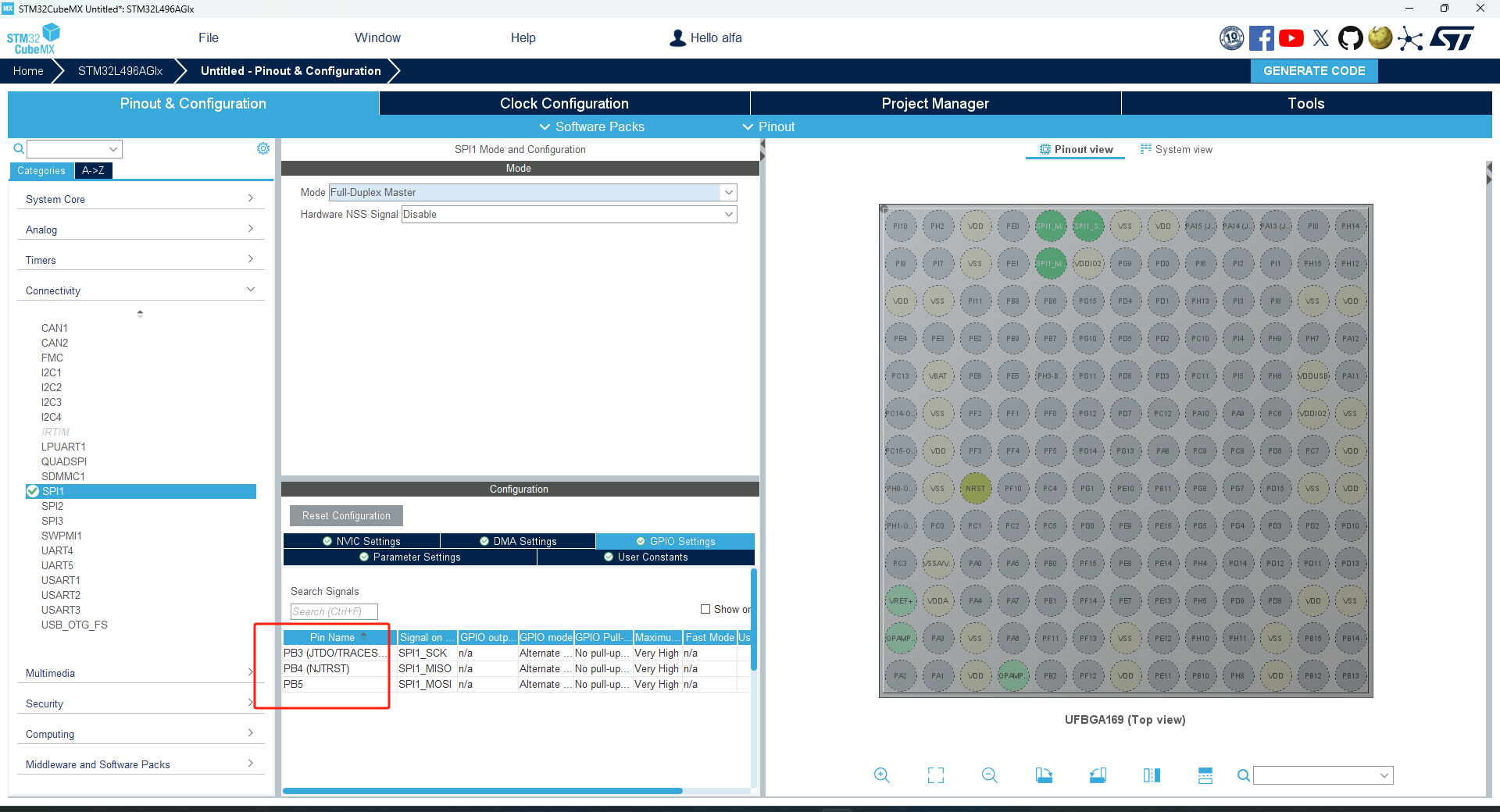Click the STM32L496AGIx breadcrumb

(x=120, y=70)
